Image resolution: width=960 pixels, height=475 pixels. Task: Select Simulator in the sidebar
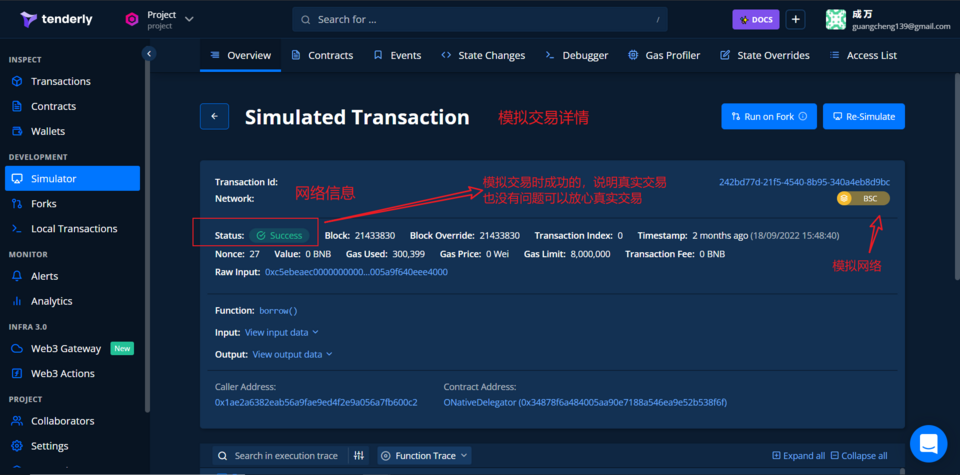[x=72, y=179]
